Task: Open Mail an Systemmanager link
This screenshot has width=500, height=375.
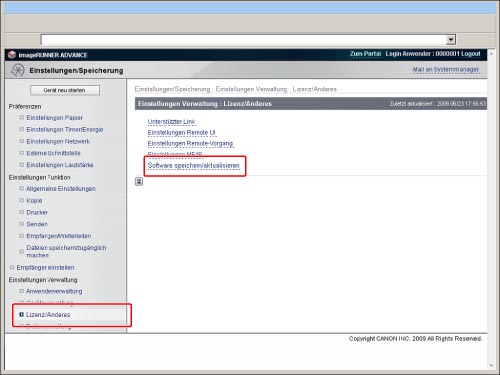Action: [x=446, y=70]
